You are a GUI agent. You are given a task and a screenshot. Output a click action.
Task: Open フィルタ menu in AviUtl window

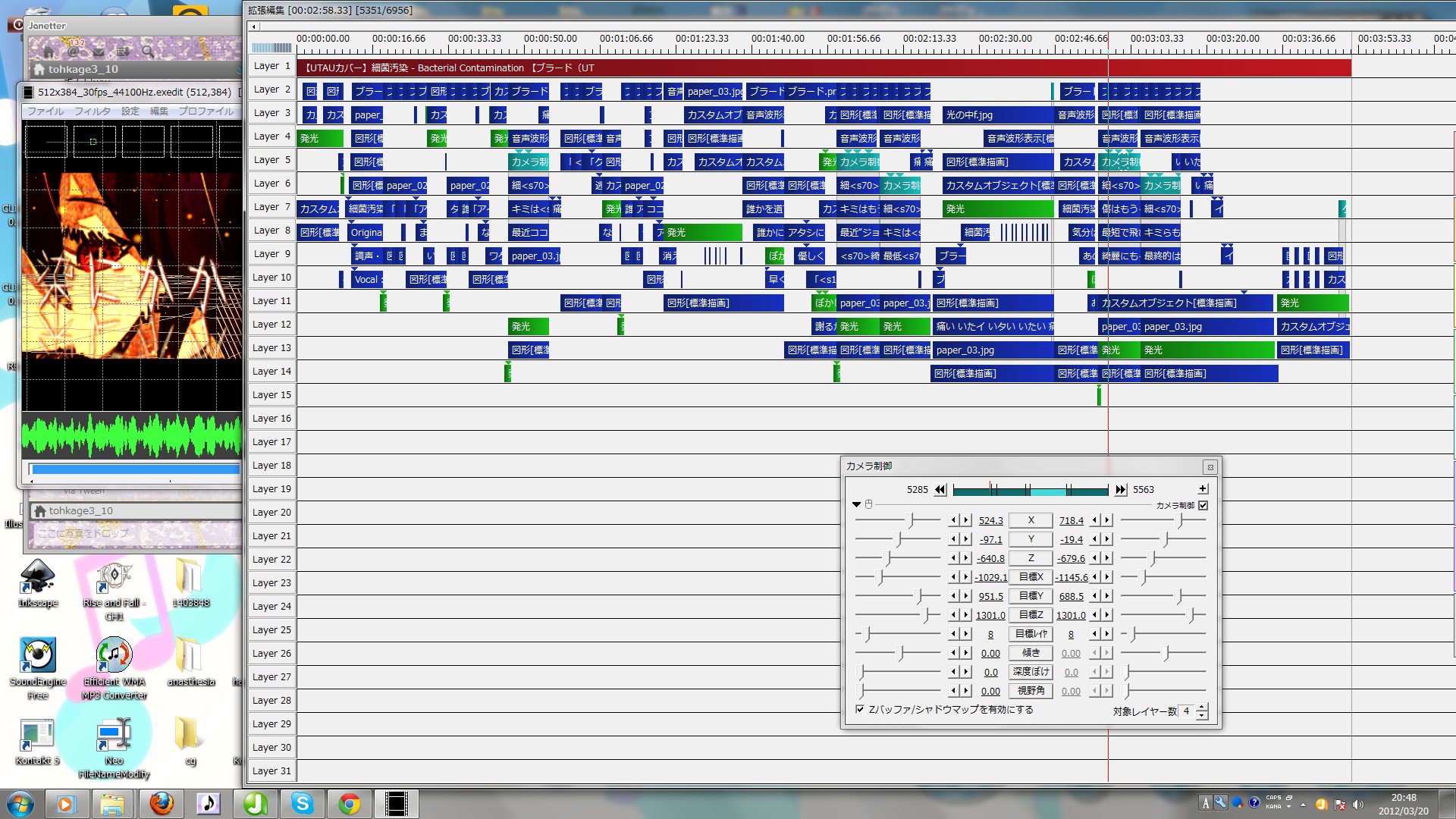93,111
